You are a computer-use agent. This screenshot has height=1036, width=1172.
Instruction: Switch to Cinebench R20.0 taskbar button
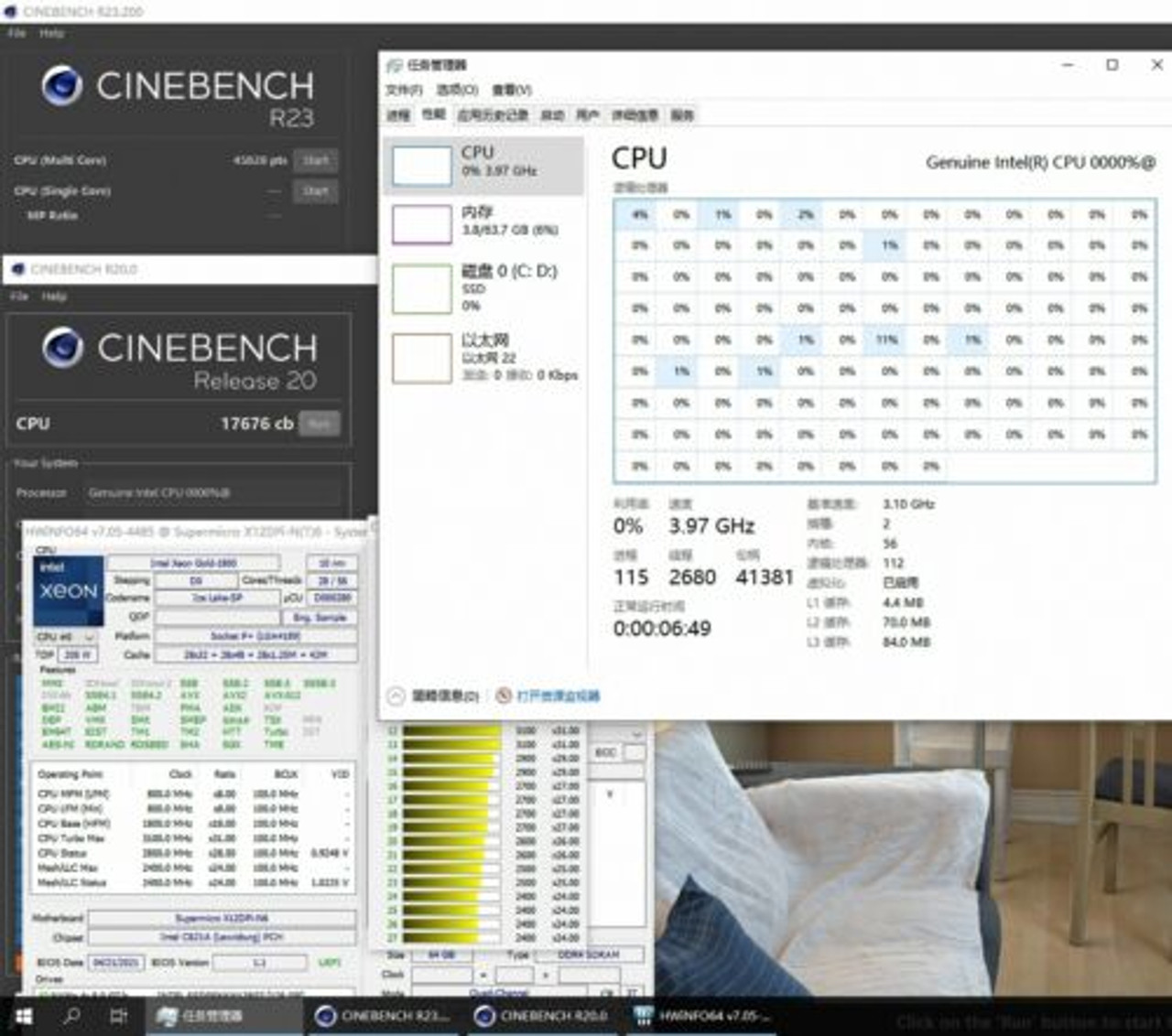coord(543,1016)
